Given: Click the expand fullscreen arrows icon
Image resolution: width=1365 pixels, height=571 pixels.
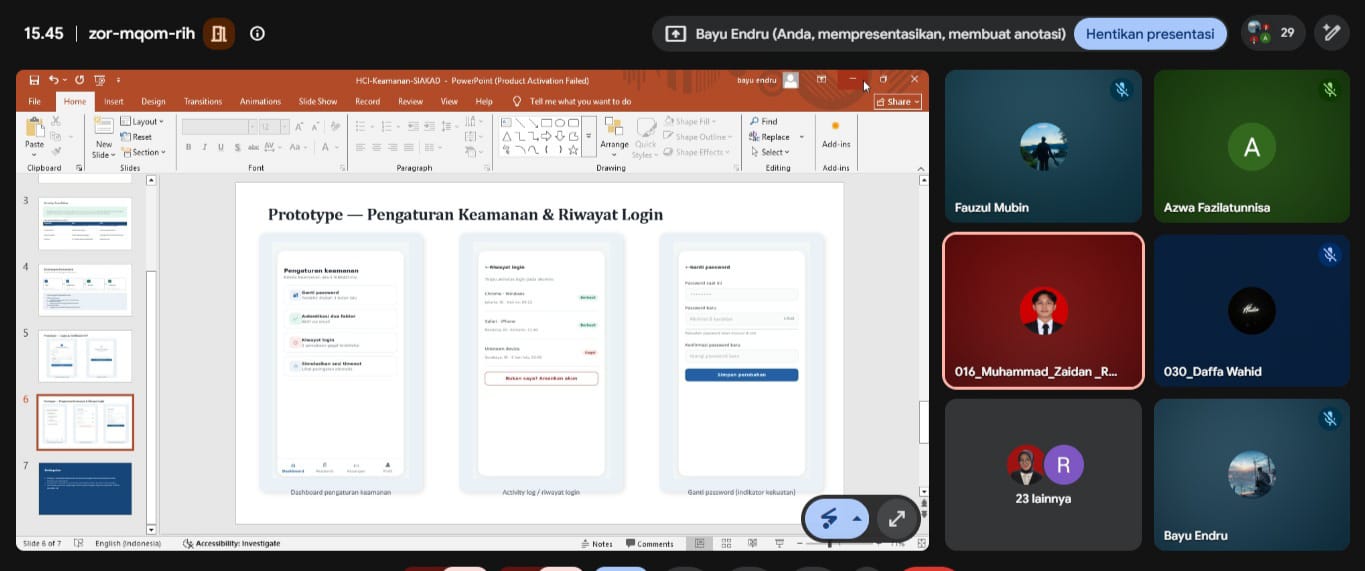Looking at the screenshot, I should tap(897, 518).
